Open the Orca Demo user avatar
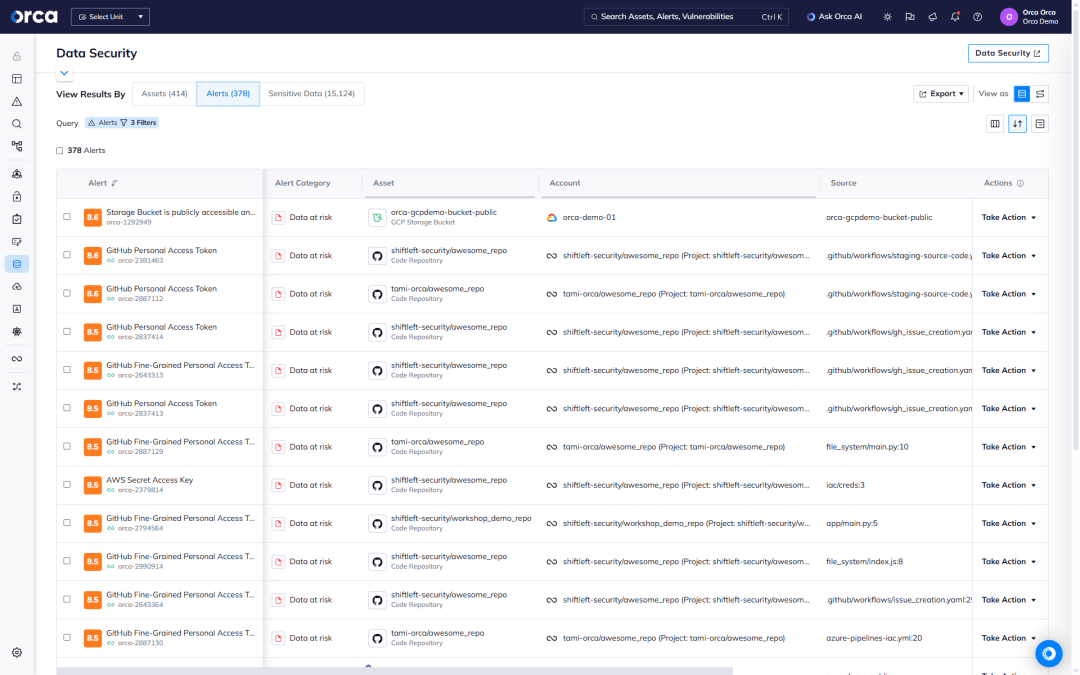Image resolution: width=1080 pixels, height=675 pixels. pyautogui.click(x=1008, y=17)
